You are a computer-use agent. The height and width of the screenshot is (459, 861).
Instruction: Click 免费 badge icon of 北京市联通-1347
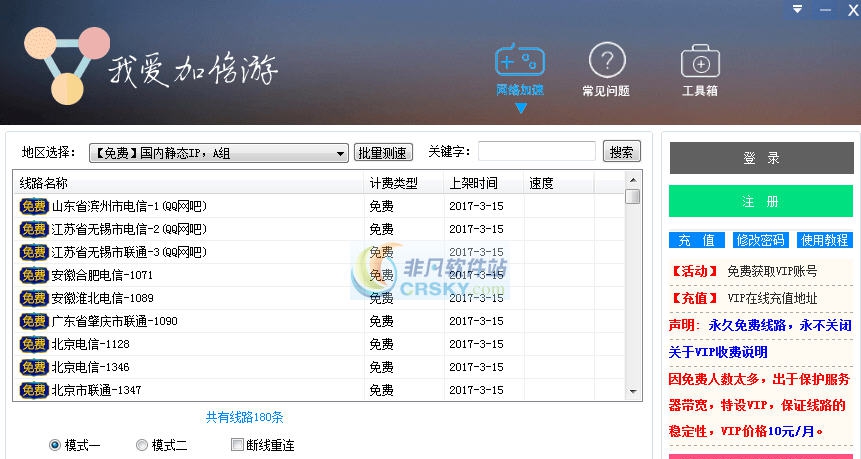[34, 390]
